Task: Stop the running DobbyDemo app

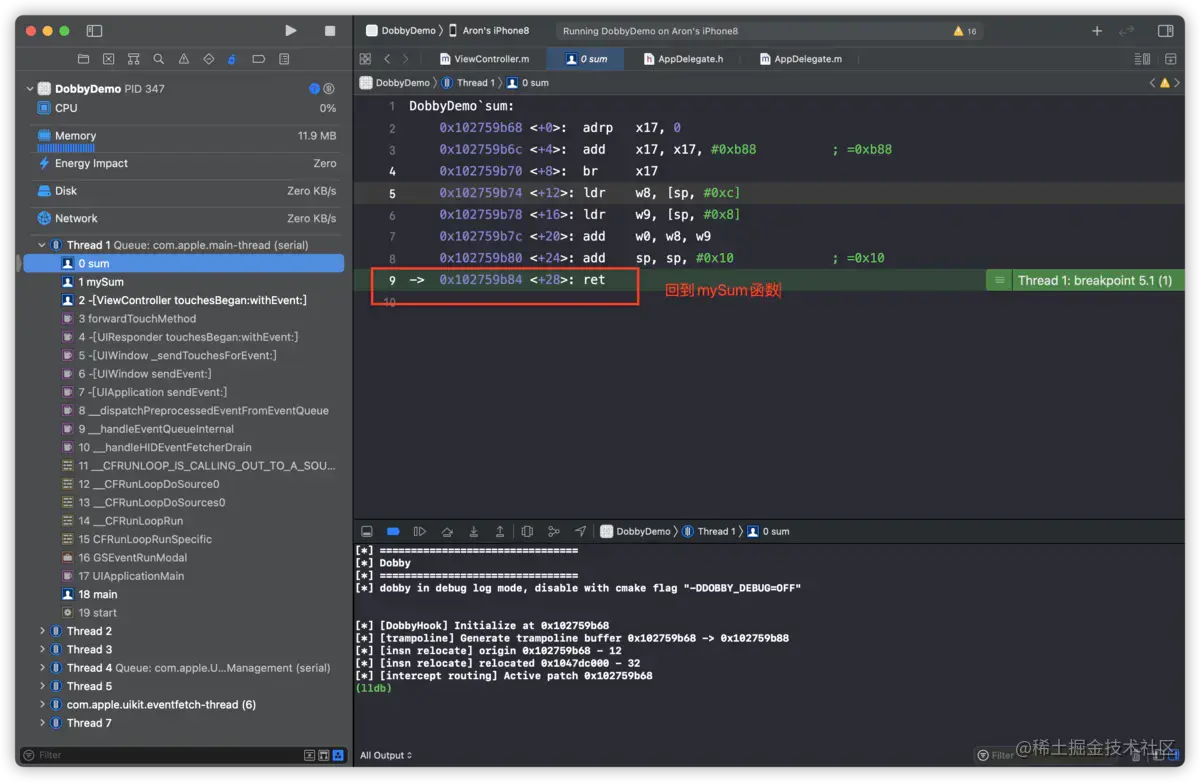Action: tap(330, 31)
